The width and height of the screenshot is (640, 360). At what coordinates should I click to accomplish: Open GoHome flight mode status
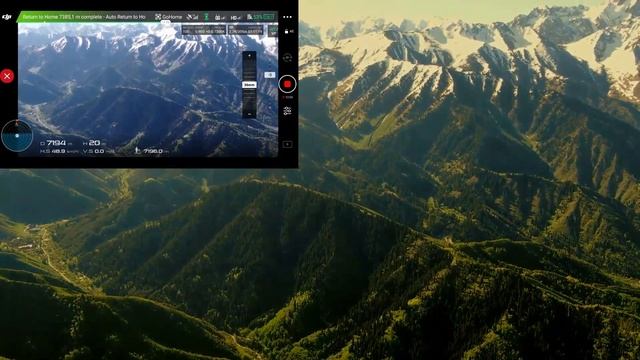(169, 17)
